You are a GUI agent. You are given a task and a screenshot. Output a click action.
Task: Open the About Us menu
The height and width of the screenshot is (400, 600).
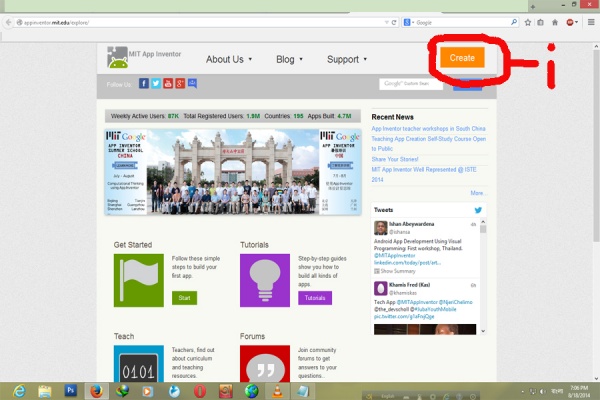tap(229, 59)
